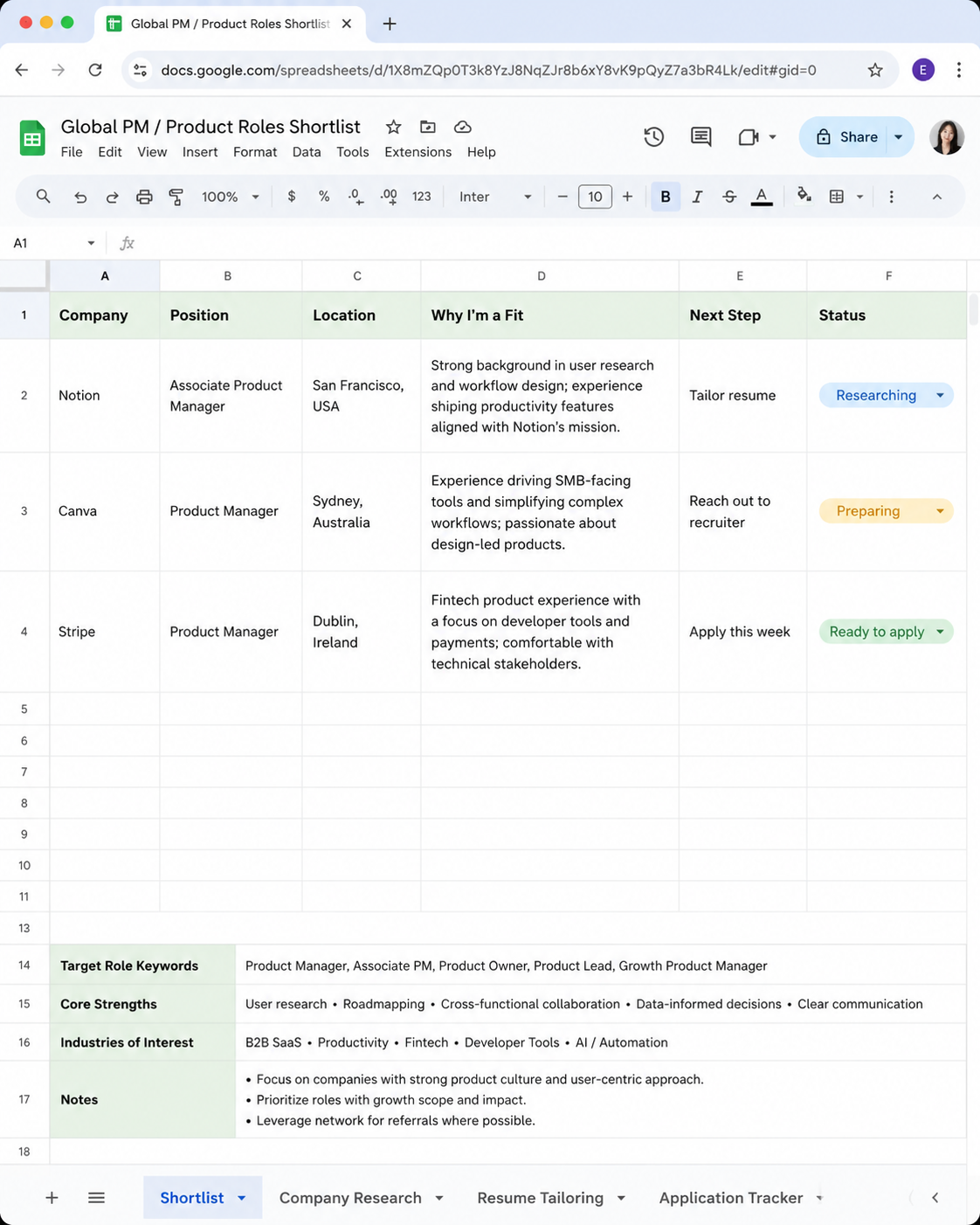
Task: Reload the browser page
Action: click(95, 70)
